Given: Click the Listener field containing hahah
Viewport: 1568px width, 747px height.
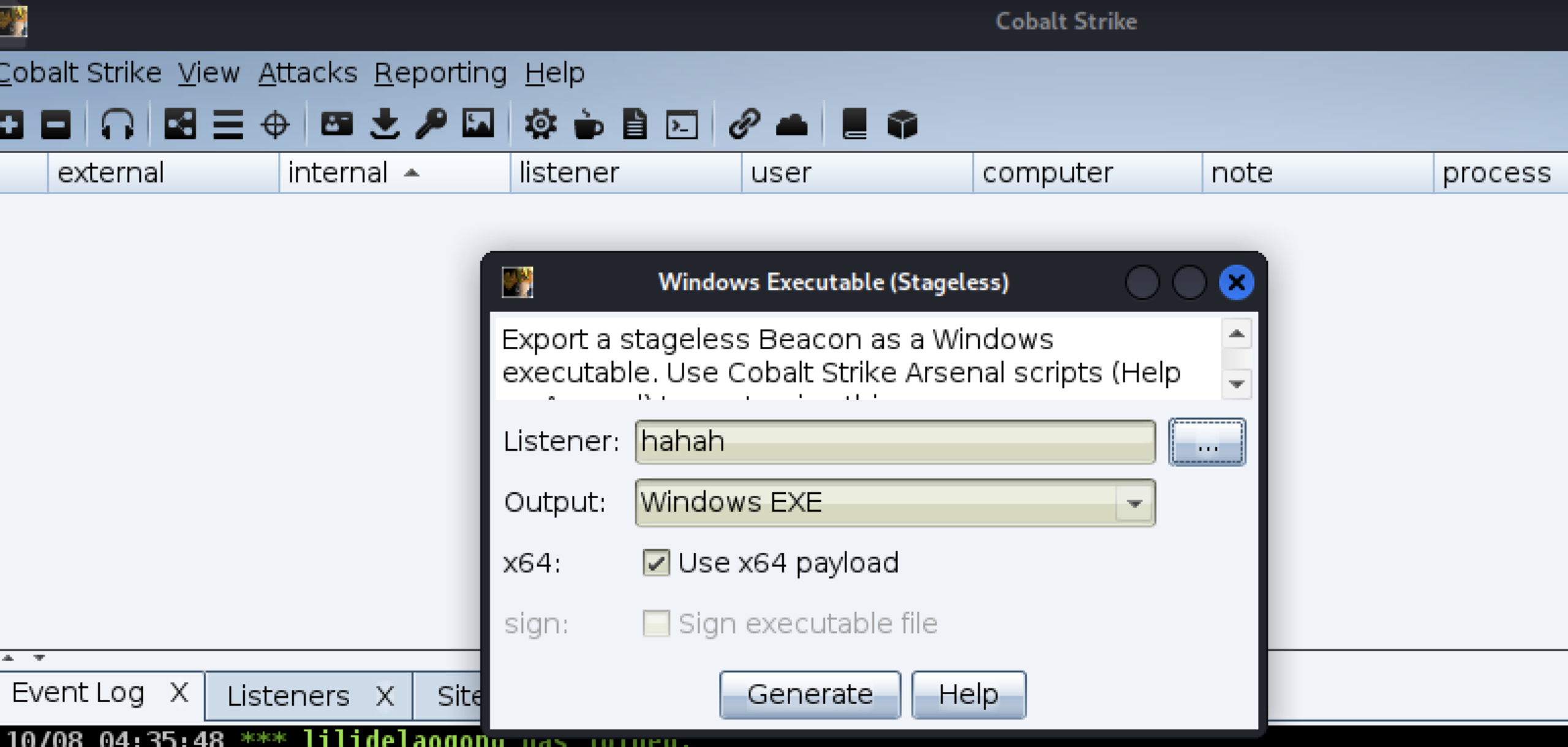Looking at the screenshot, I should click(x=895, y=442).
